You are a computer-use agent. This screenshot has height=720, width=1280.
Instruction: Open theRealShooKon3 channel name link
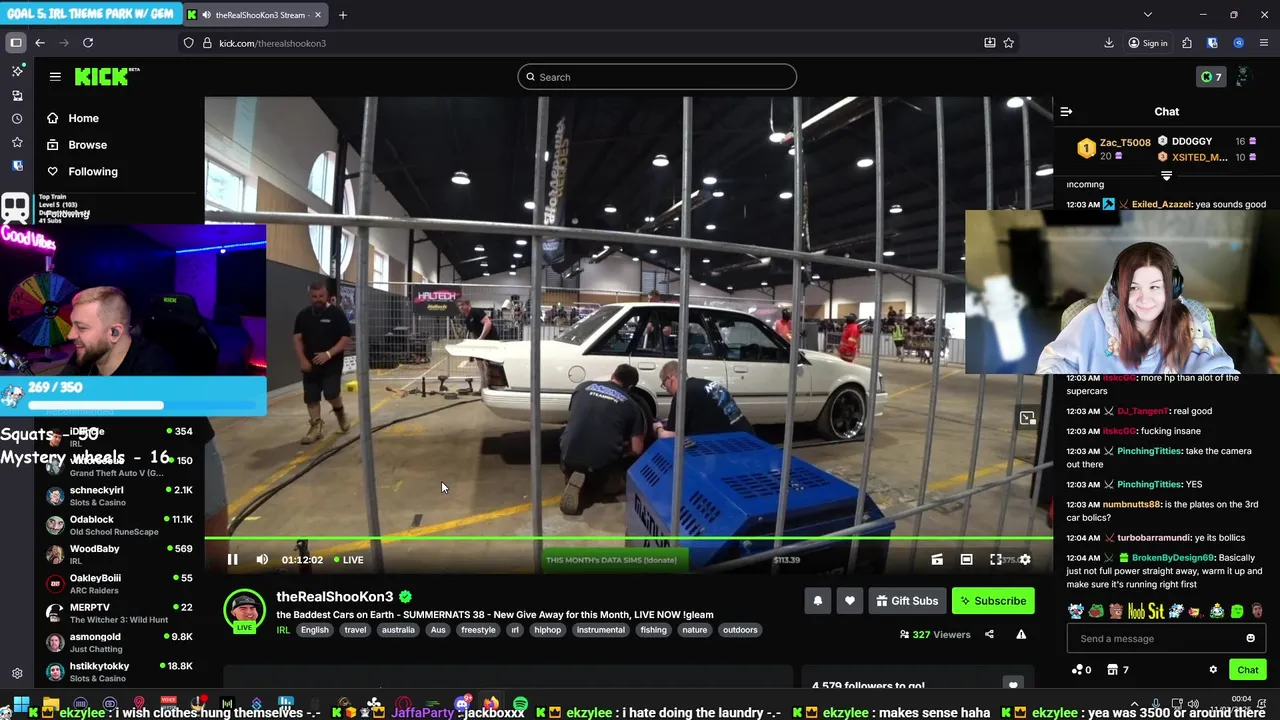point(335,597)
